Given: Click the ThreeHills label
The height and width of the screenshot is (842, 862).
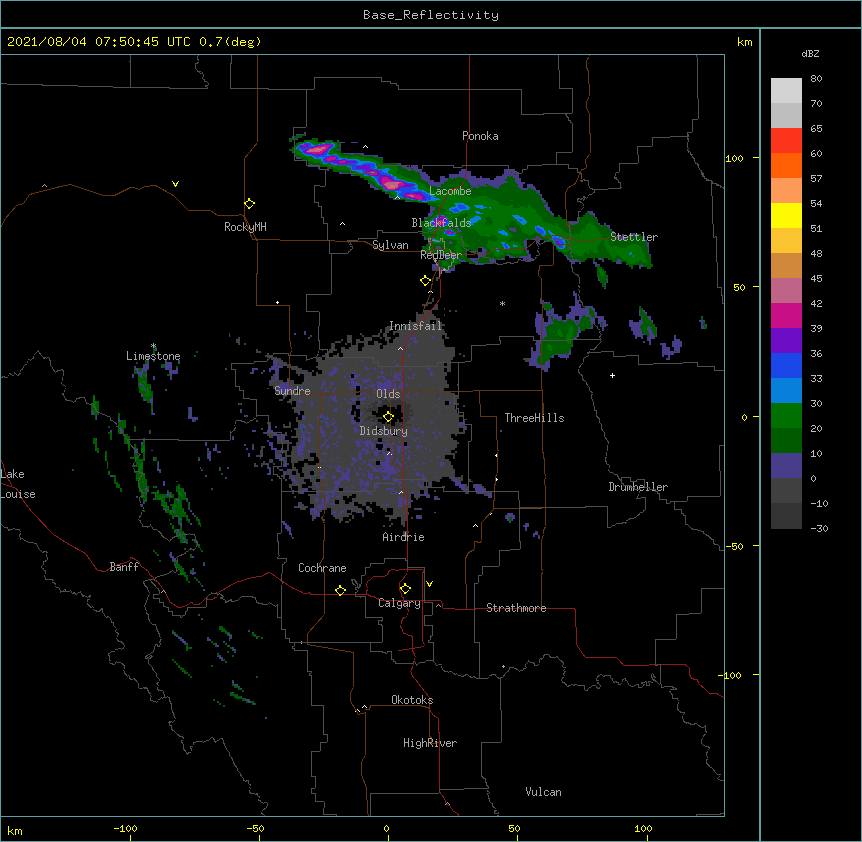Looking at the screenshot, I should (534, 418).
